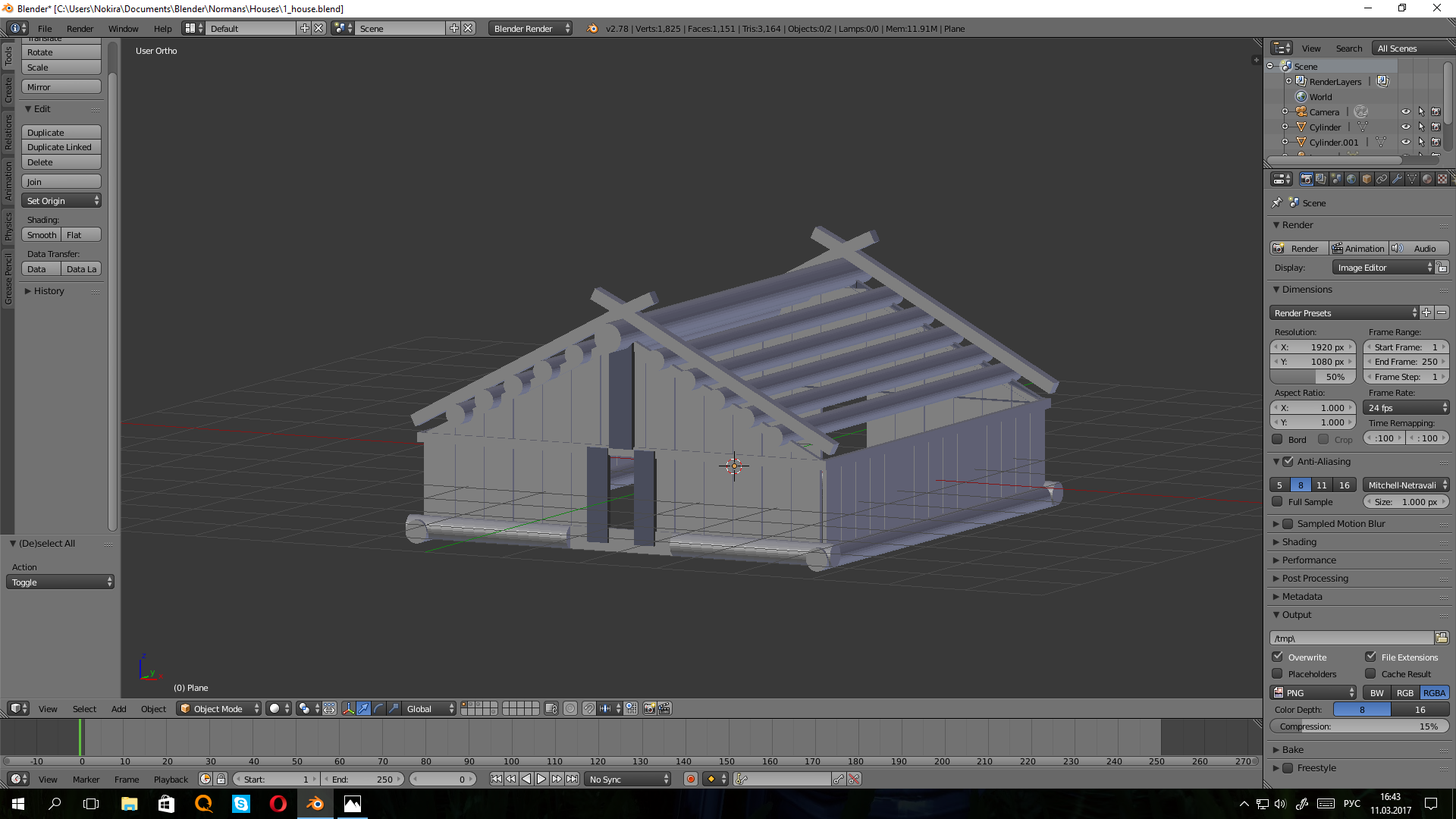Toggle Cylinder.001 visibility eye
The height and width of the screenshot is (819, 1456).
coord(1405,142)
